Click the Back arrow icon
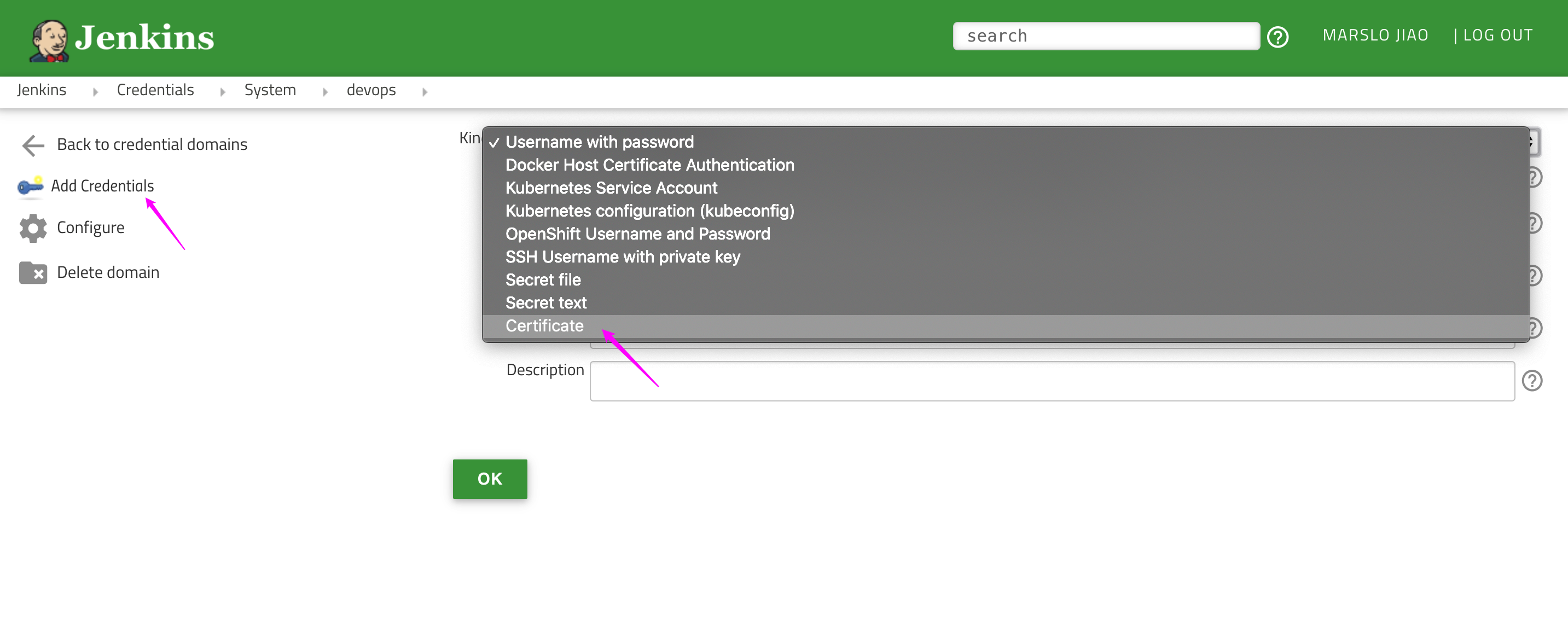Viewport: 1568px width, 629px height. point(33,144)
